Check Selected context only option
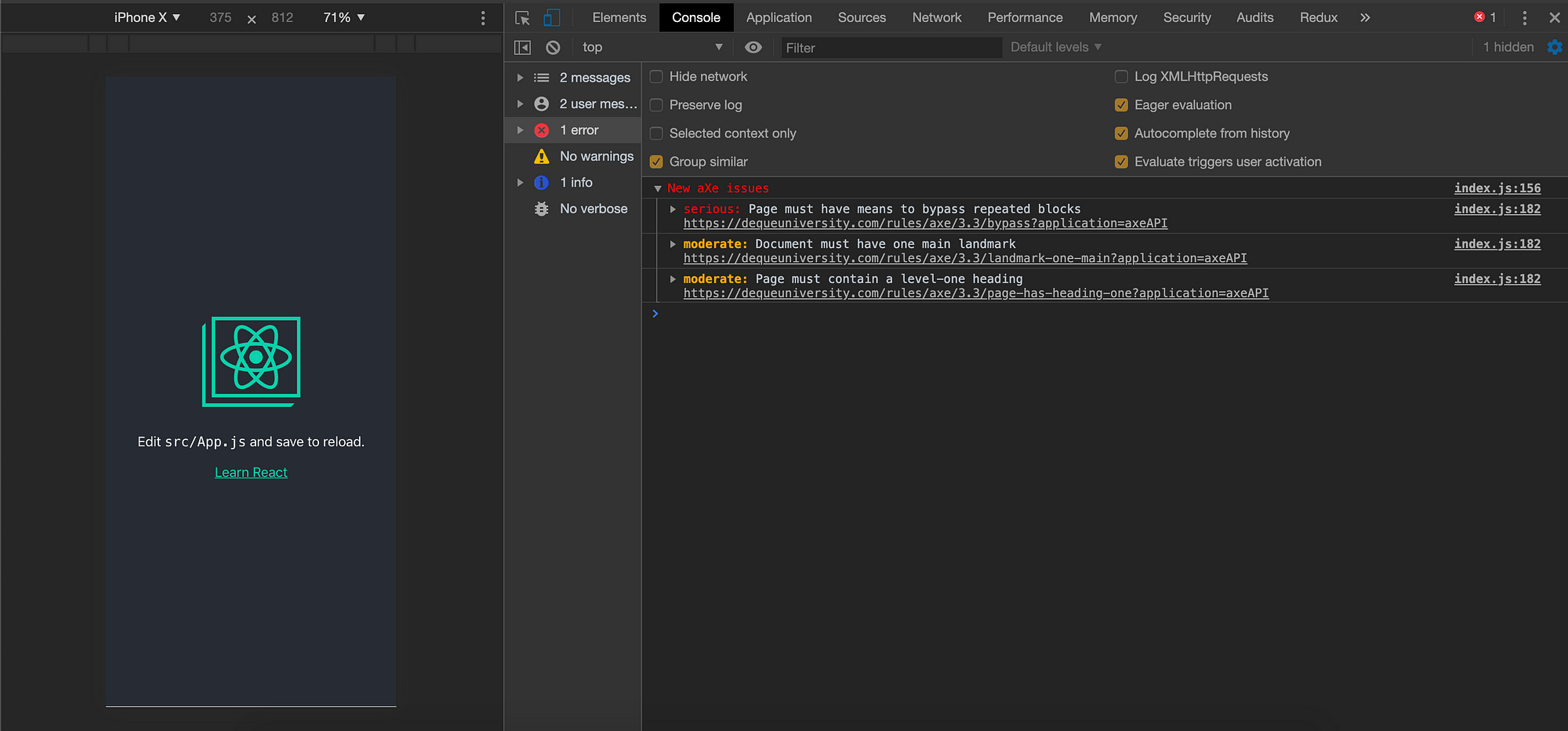This screenshot has width=1568, height=731. (x=656, y=133)
